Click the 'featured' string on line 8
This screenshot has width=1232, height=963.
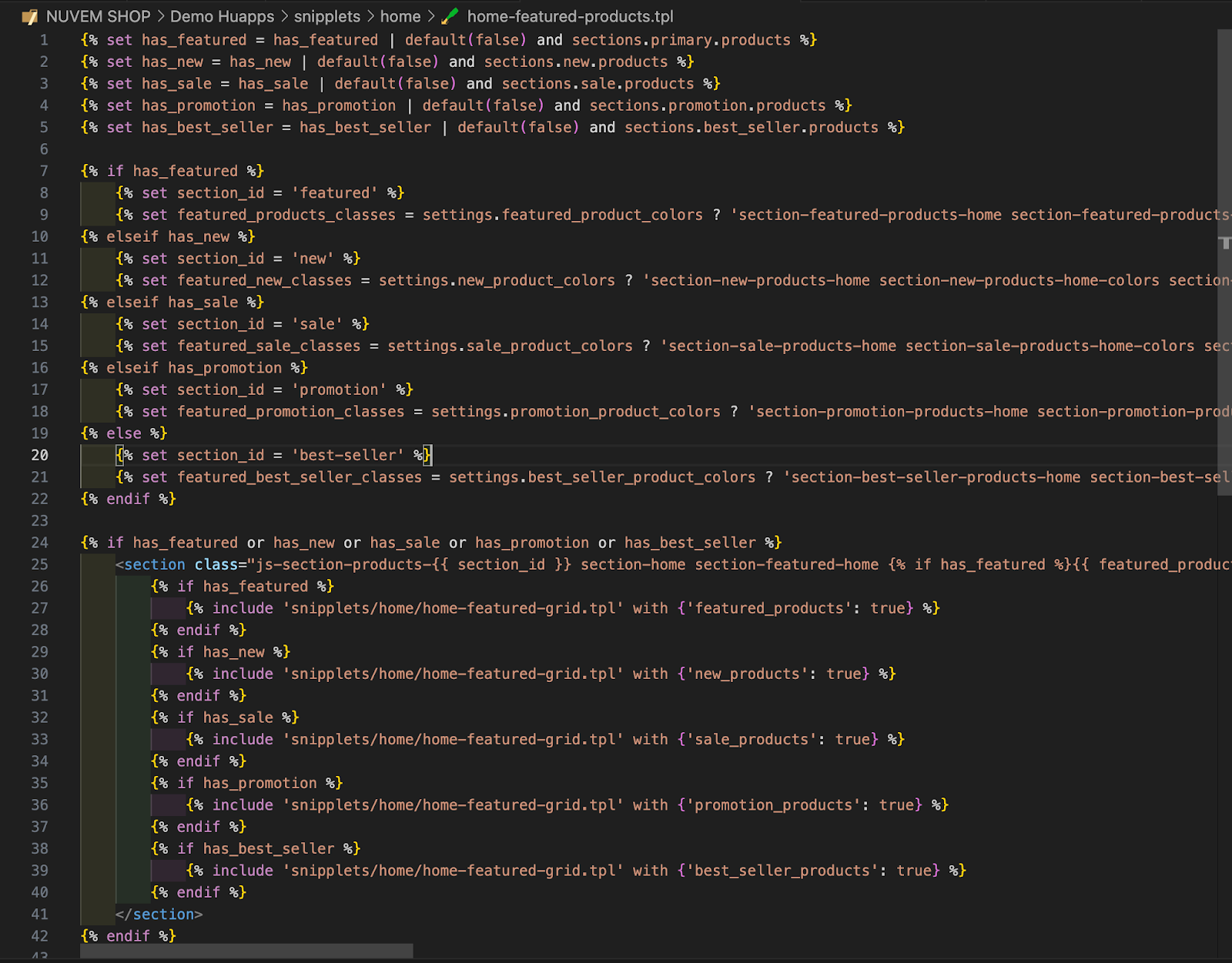click(x=335, y=192)
